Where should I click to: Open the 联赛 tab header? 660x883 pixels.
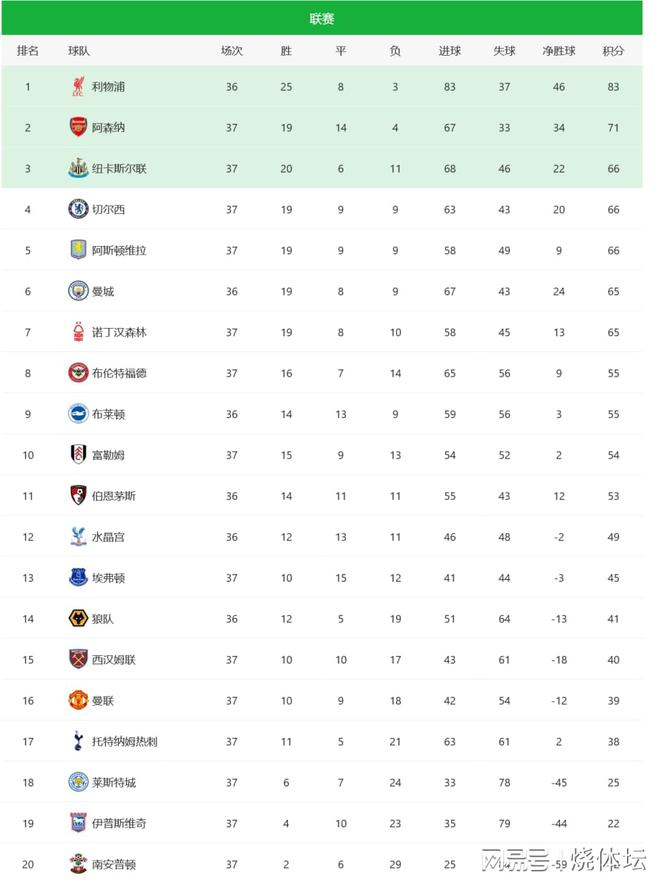pyautogui.click(x=322, y=18)
